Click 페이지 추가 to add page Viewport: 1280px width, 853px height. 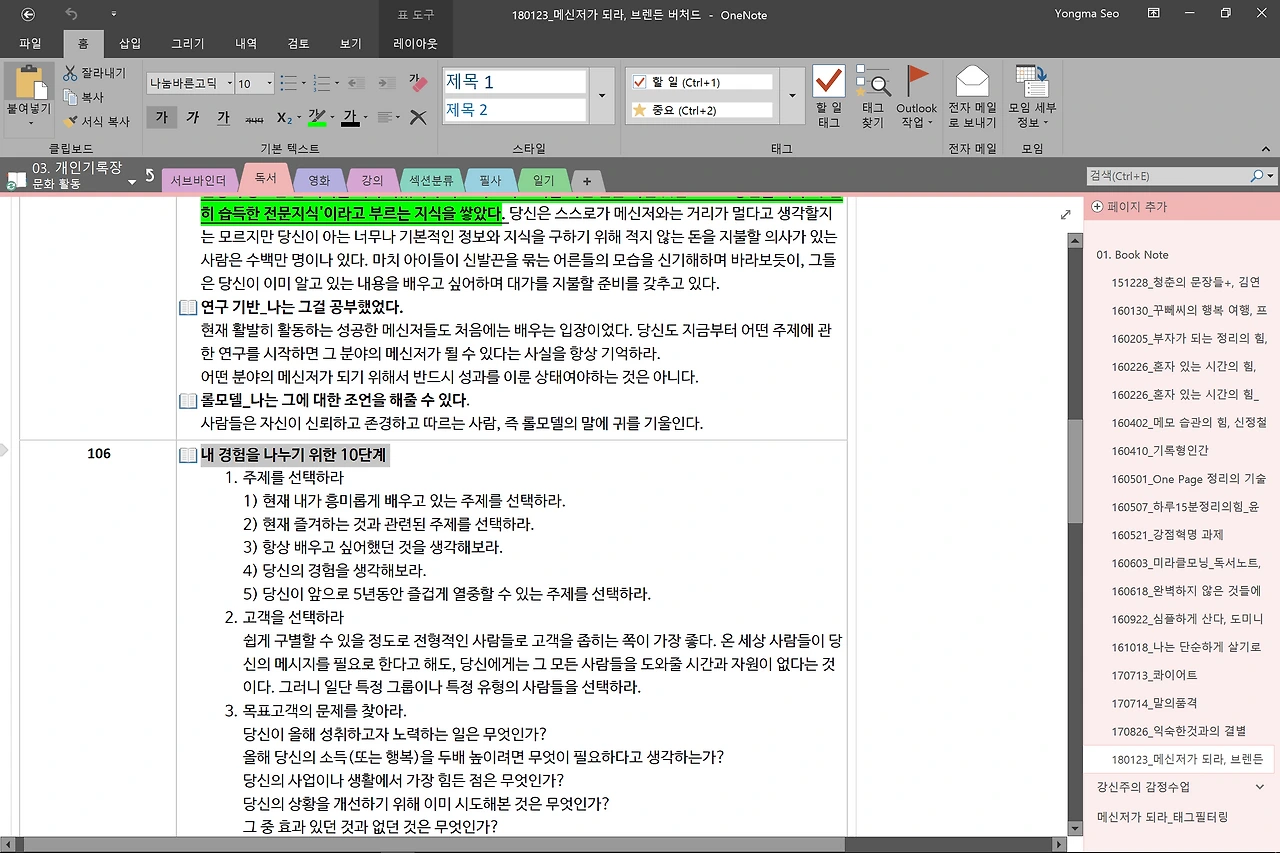[x=1130, y=207]
